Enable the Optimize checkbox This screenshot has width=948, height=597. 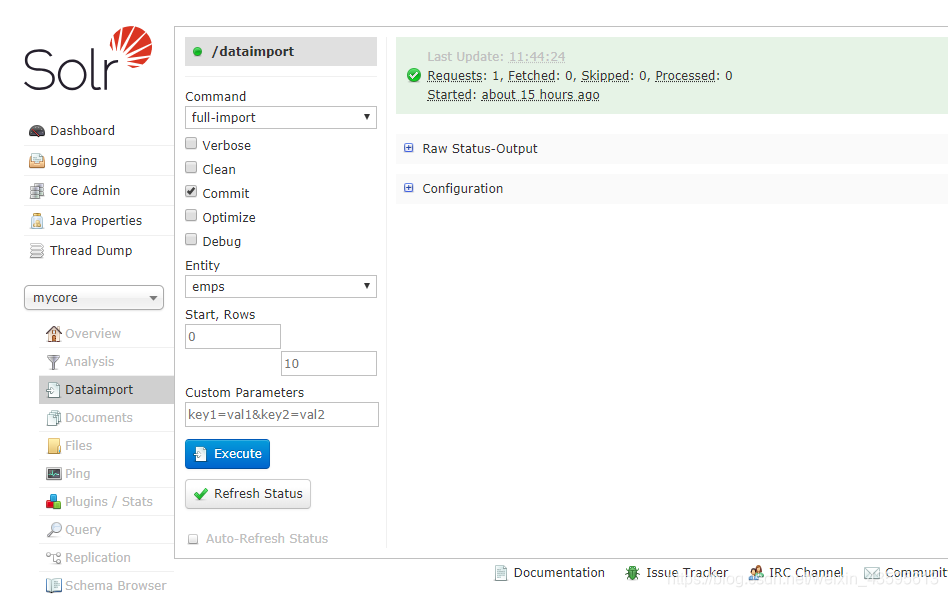click(x=191, y=215)
